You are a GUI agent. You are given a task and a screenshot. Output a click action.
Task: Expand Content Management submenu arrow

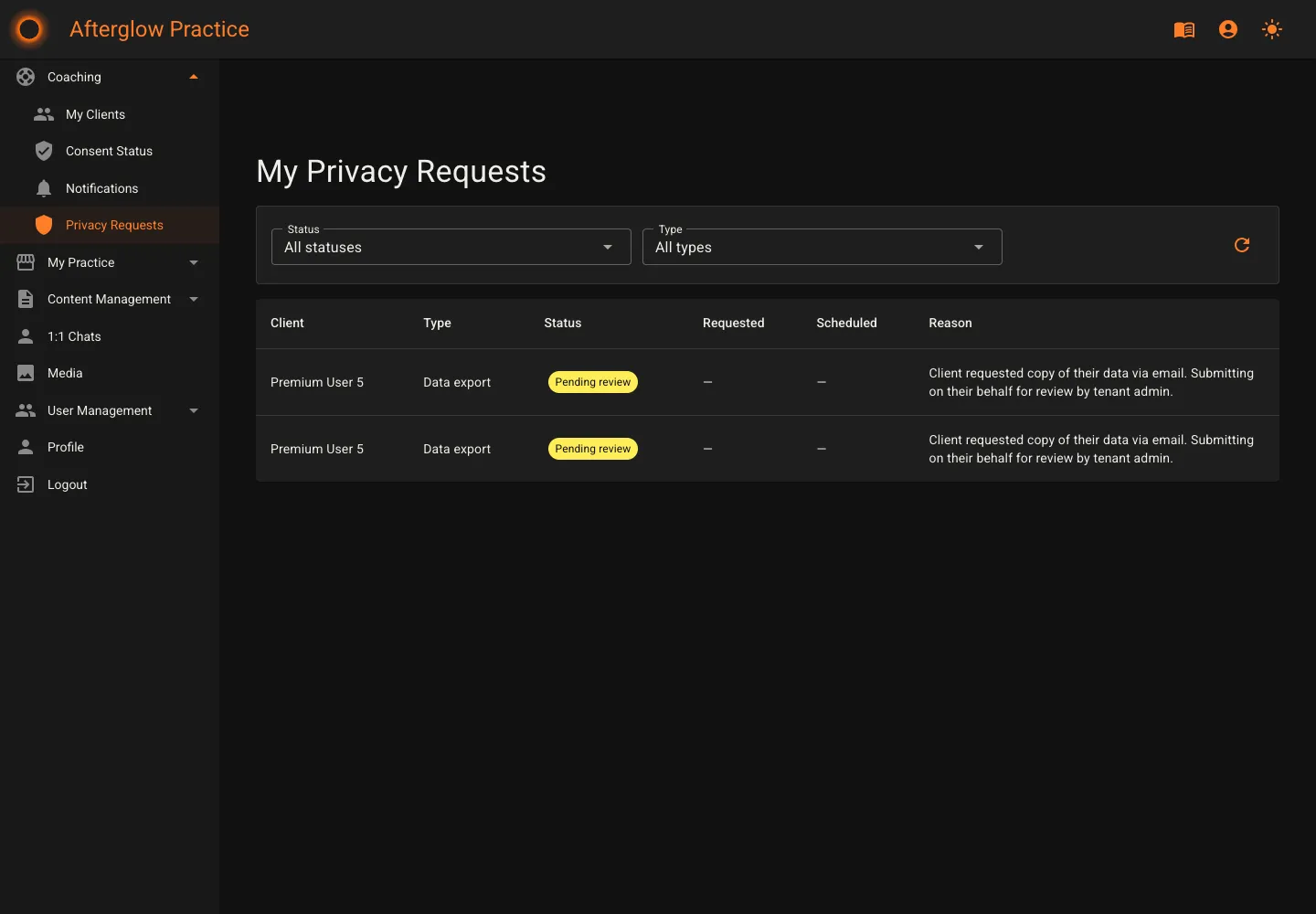194,299
